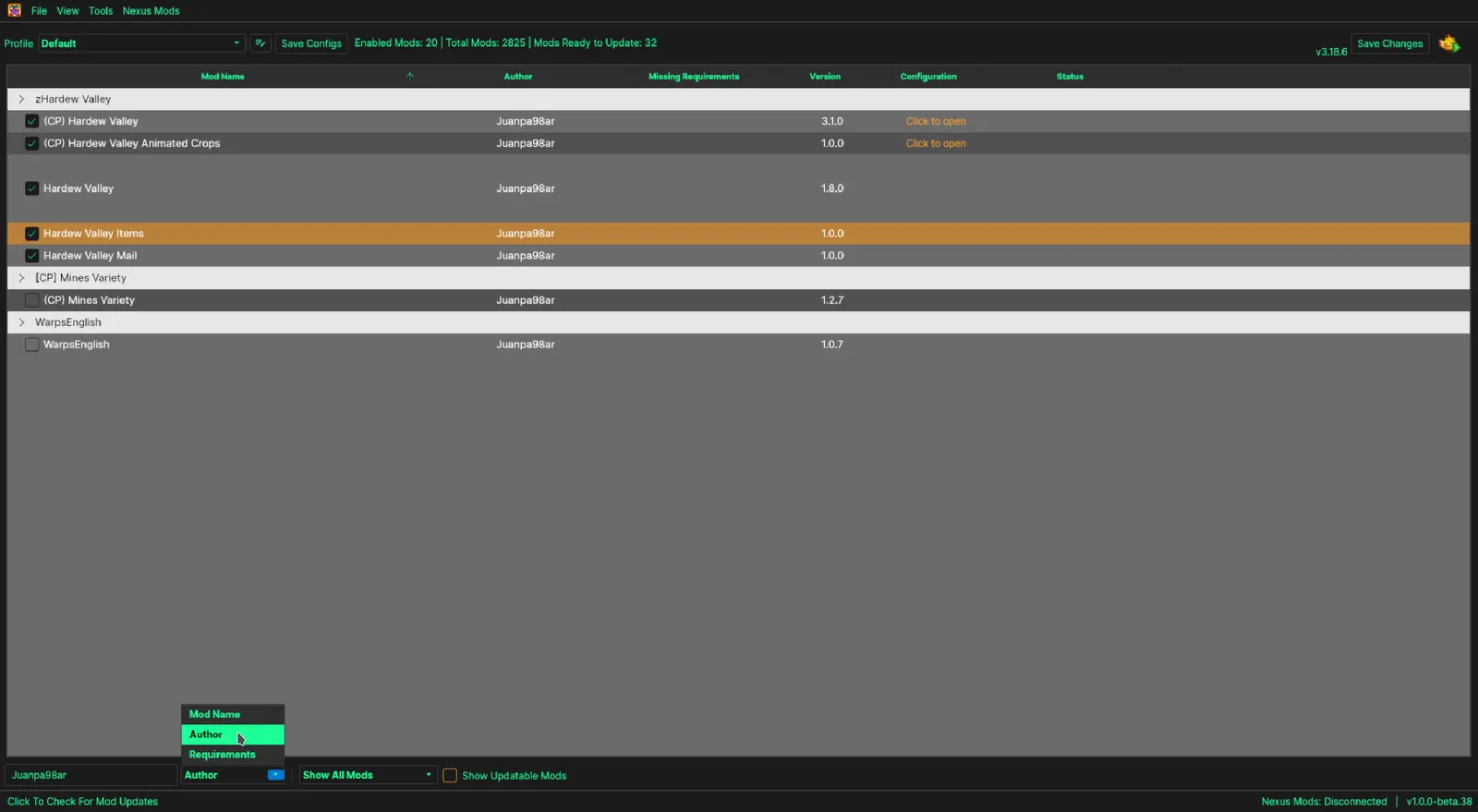Uncheck the Hardew Valley Items mod
This screenshot has width=1478, height=812.
pyautogui.click(x=32, y=234)
